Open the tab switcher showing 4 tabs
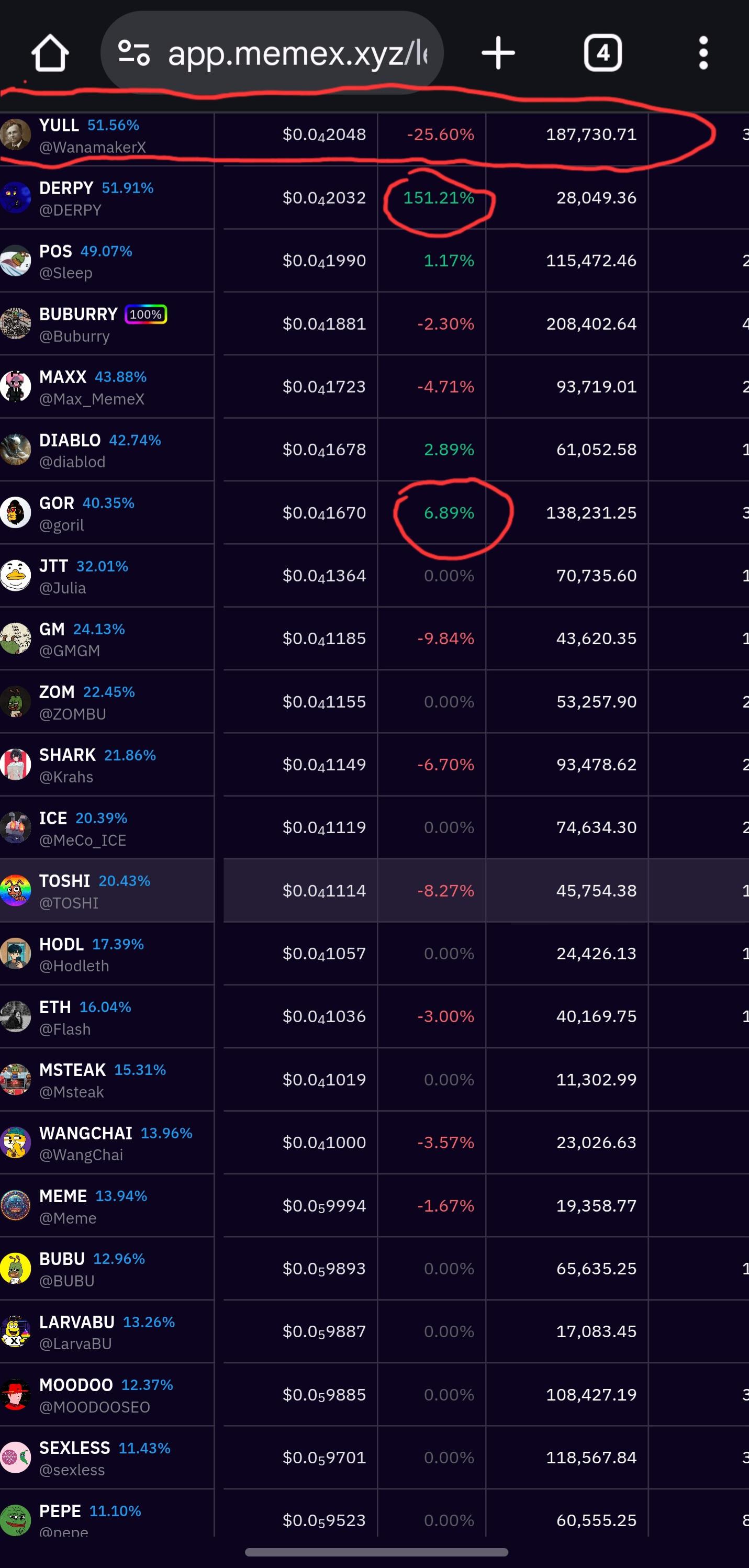Screen dimensions: 749x1568 602,53
